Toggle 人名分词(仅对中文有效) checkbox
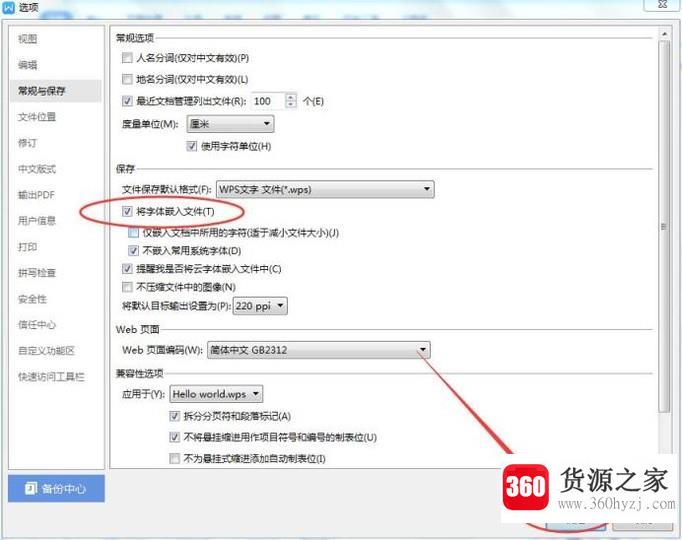This screenshot has height=540, width=682. pyautogui.click(x=127, y=57)
